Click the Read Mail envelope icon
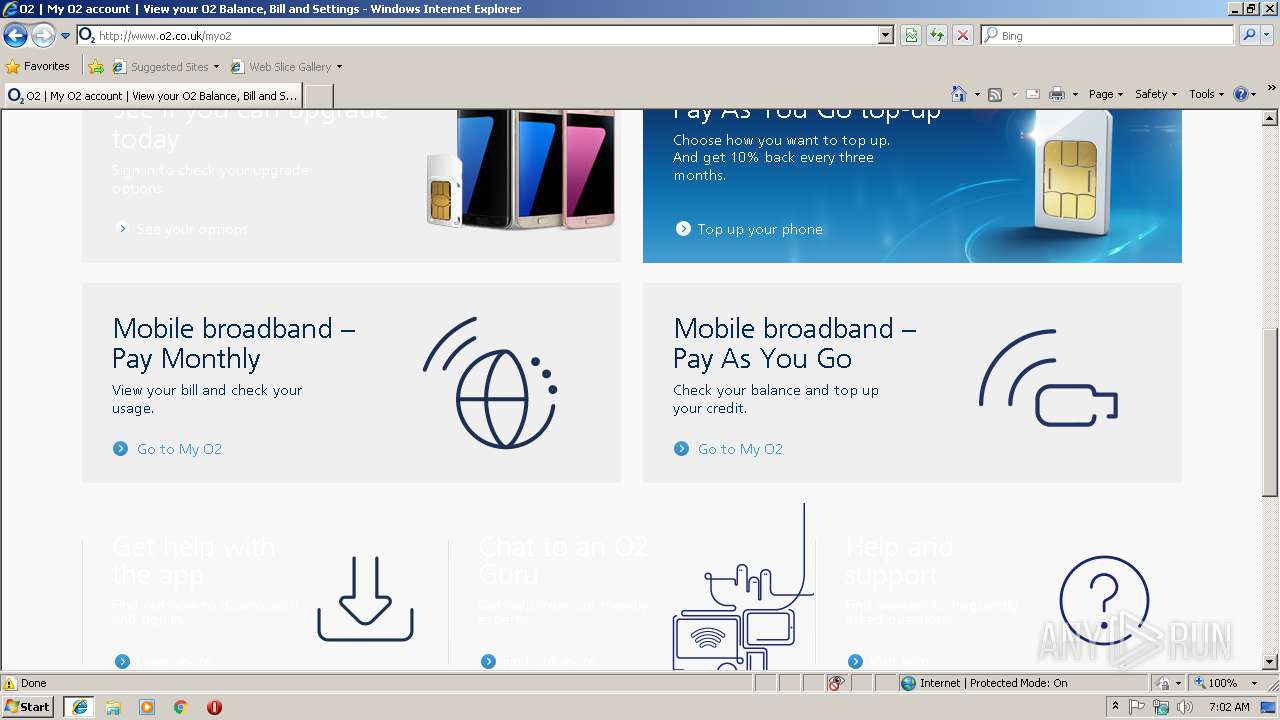This screenshot has height=720, width=1280. pos(1033,94)
